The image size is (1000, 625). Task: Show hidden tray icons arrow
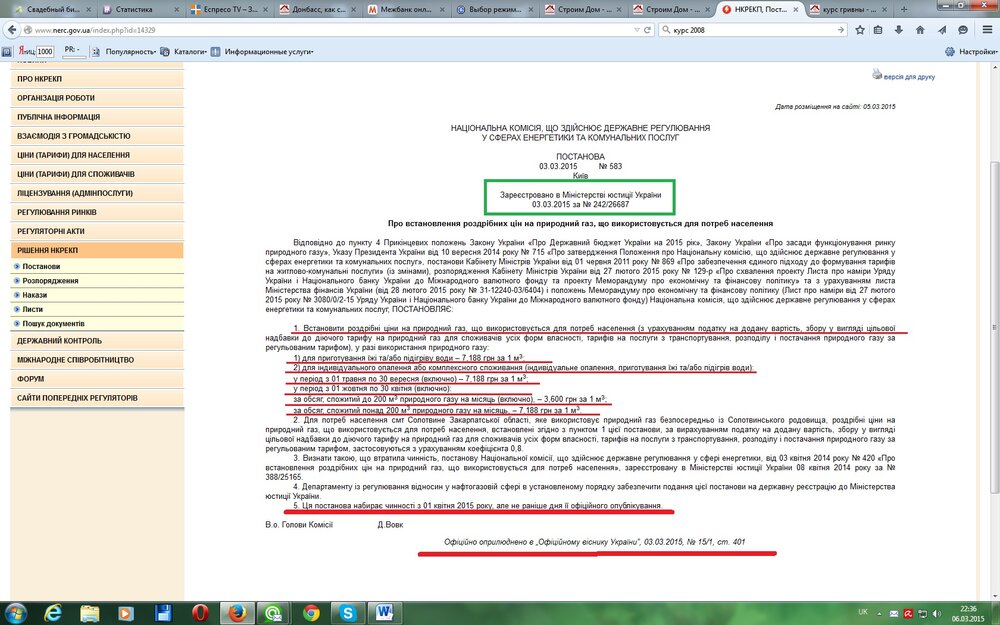[881, 614]
